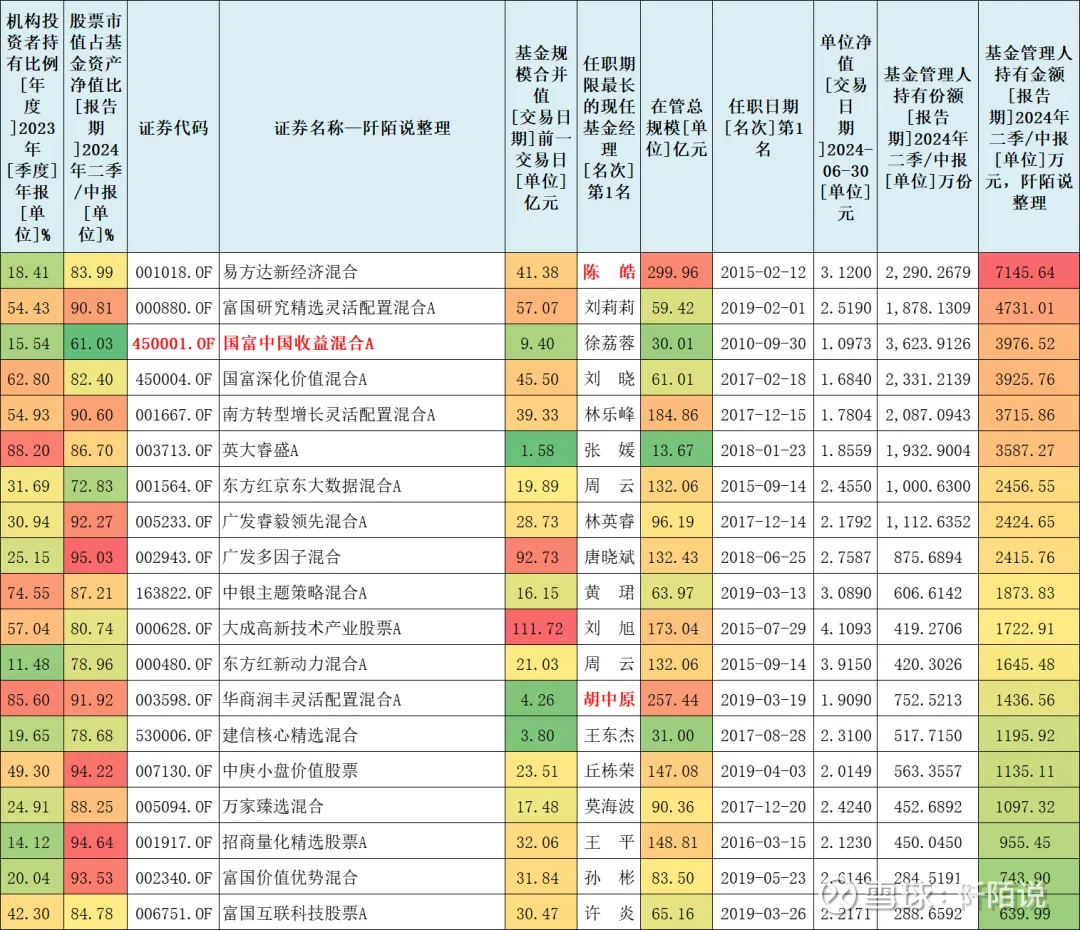This screenshot has height=930, width=1080.
Task: Click security code 163822.OF
Action: [x=174, y=593]
